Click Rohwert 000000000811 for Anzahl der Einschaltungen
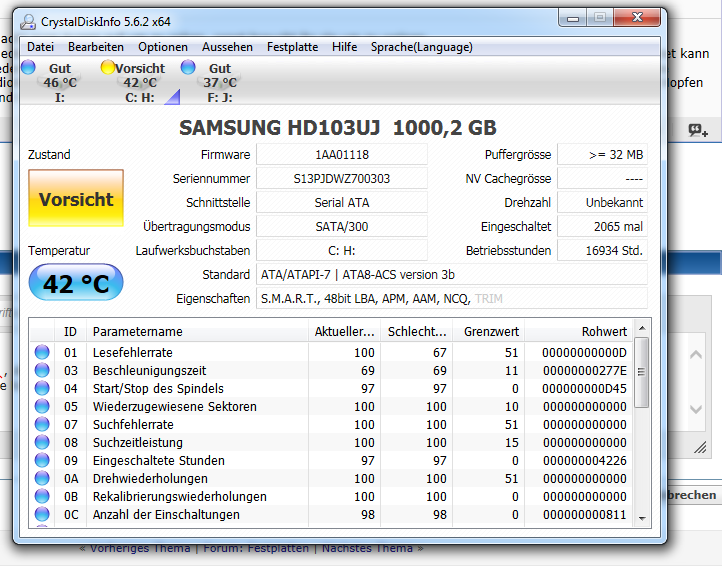 (x=585, y=514)
